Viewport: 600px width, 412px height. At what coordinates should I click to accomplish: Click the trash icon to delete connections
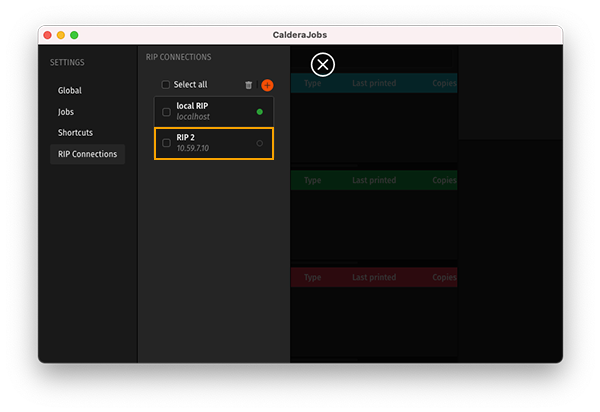249,86
